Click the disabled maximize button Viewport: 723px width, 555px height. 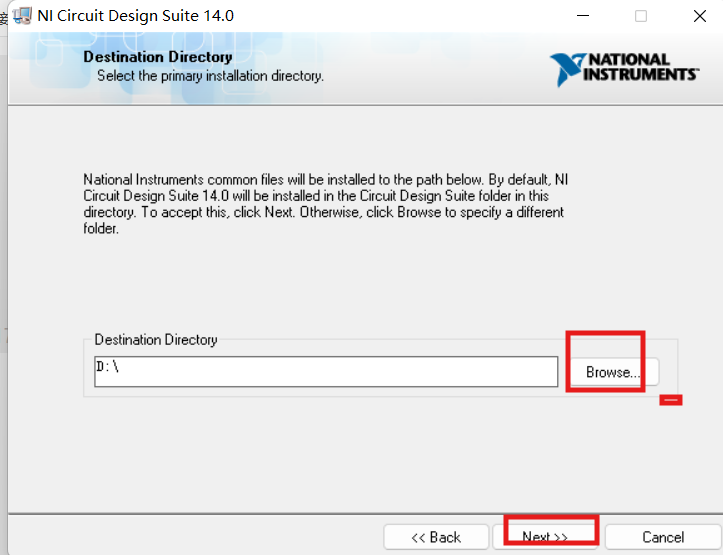point(640,16)
